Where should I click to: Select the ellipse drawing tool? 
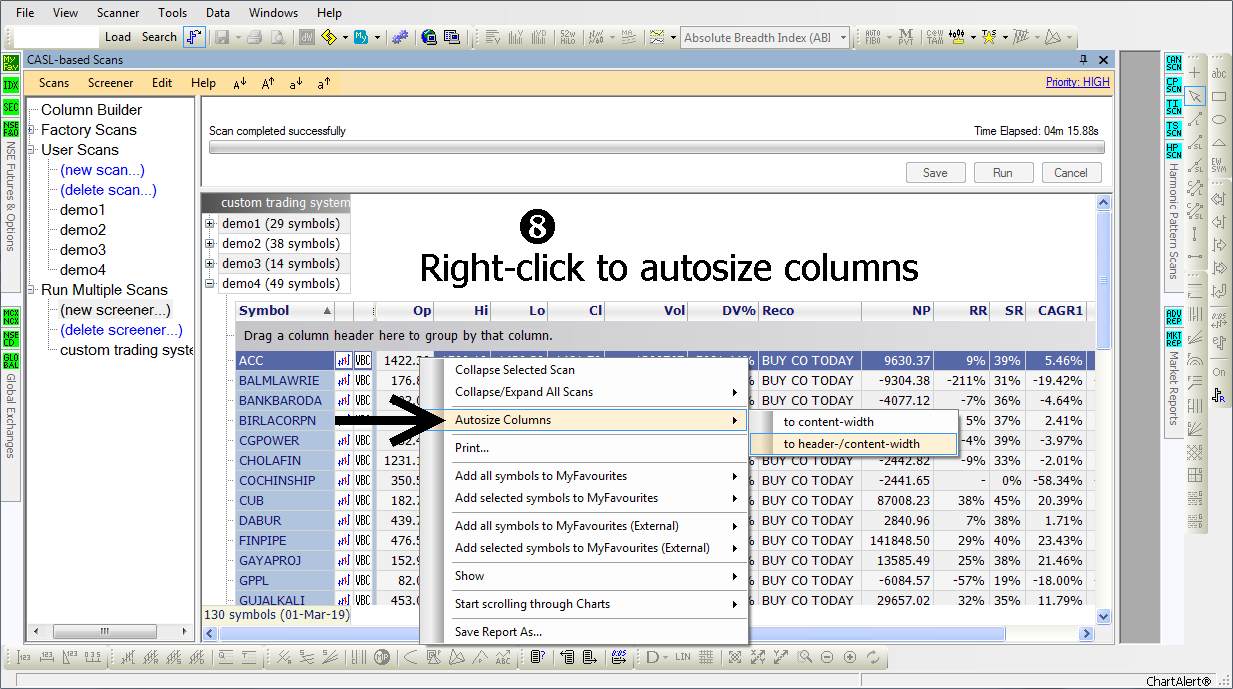(1219, 120)
